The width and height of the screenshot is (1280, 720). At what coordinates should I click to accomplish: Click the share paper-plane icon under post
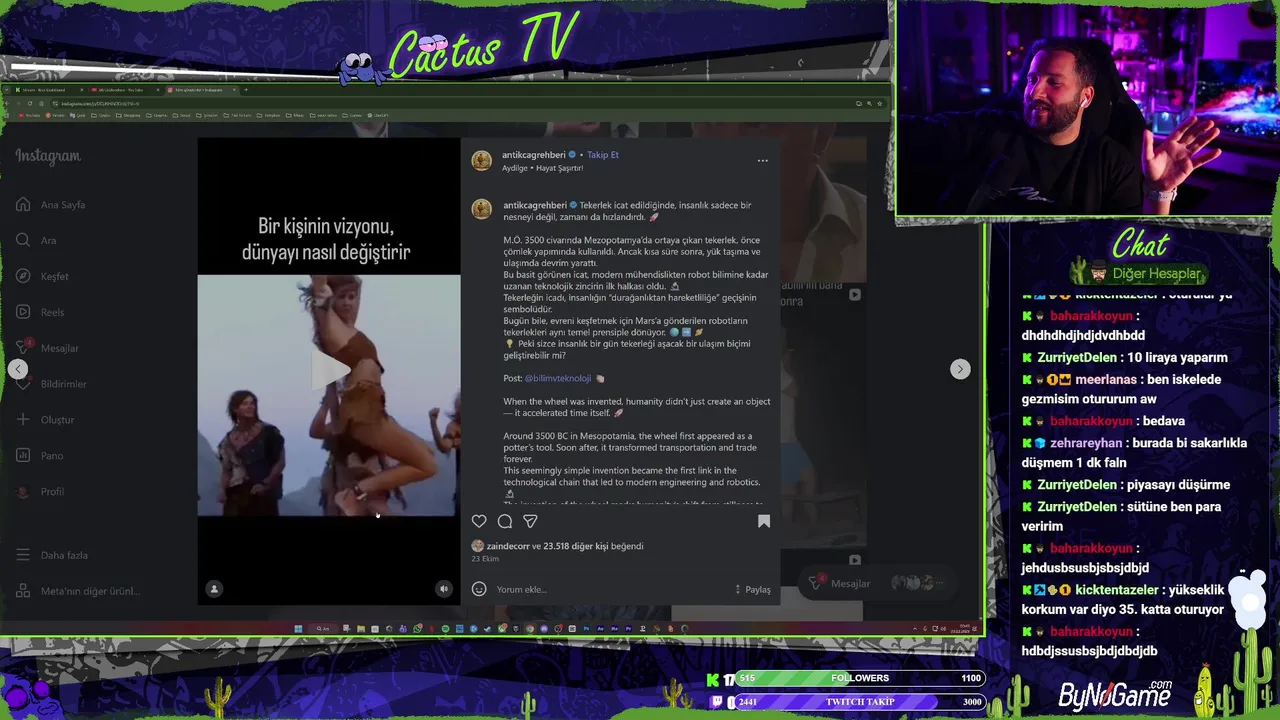530,521
